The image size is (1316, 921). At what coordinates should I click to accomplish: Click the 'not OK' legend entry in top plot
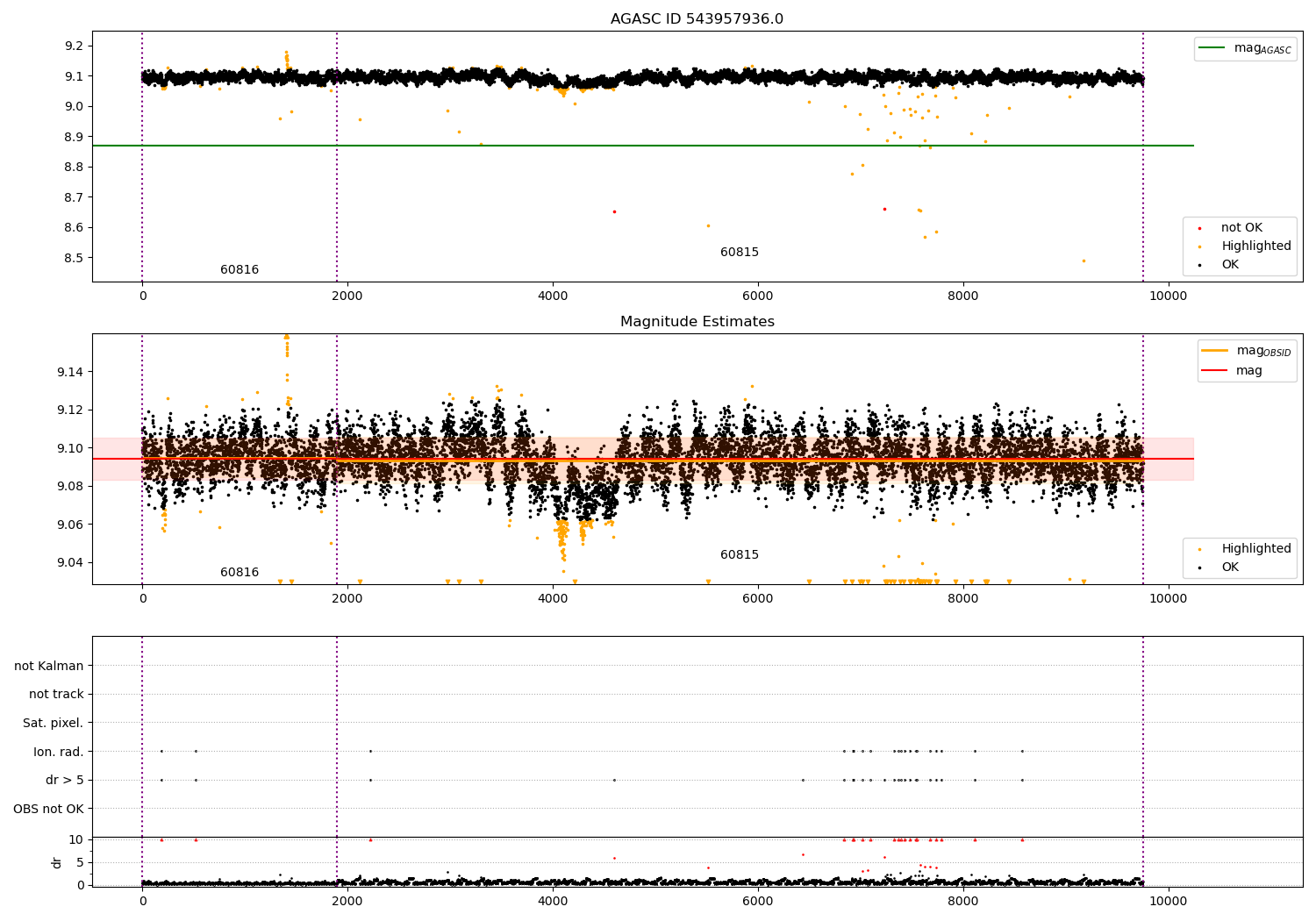1241,228
